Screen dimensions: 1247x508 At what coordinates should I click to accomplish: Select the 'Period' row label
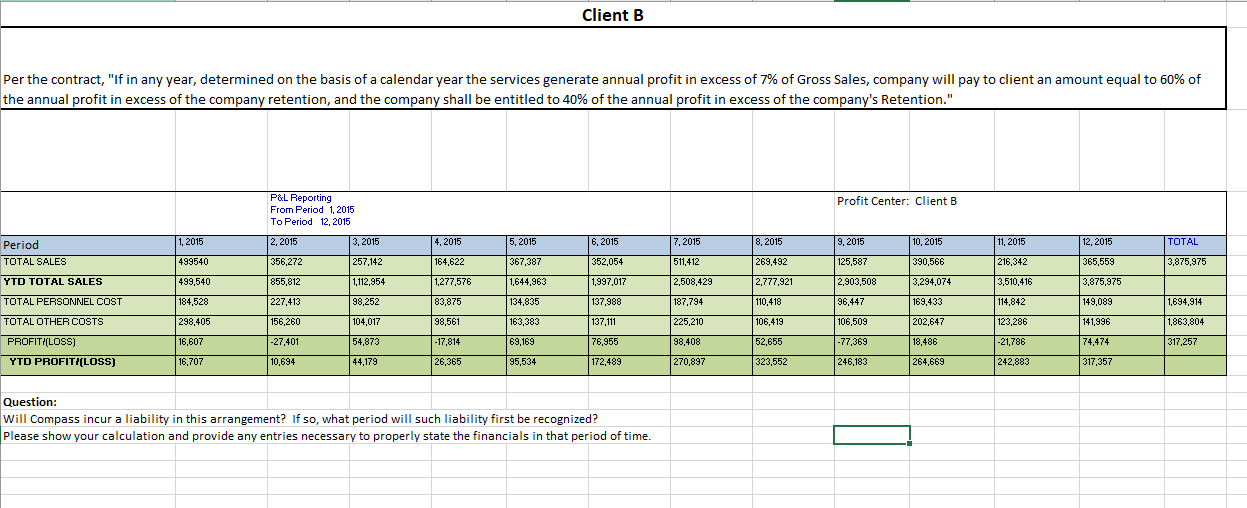click(87, 244)
